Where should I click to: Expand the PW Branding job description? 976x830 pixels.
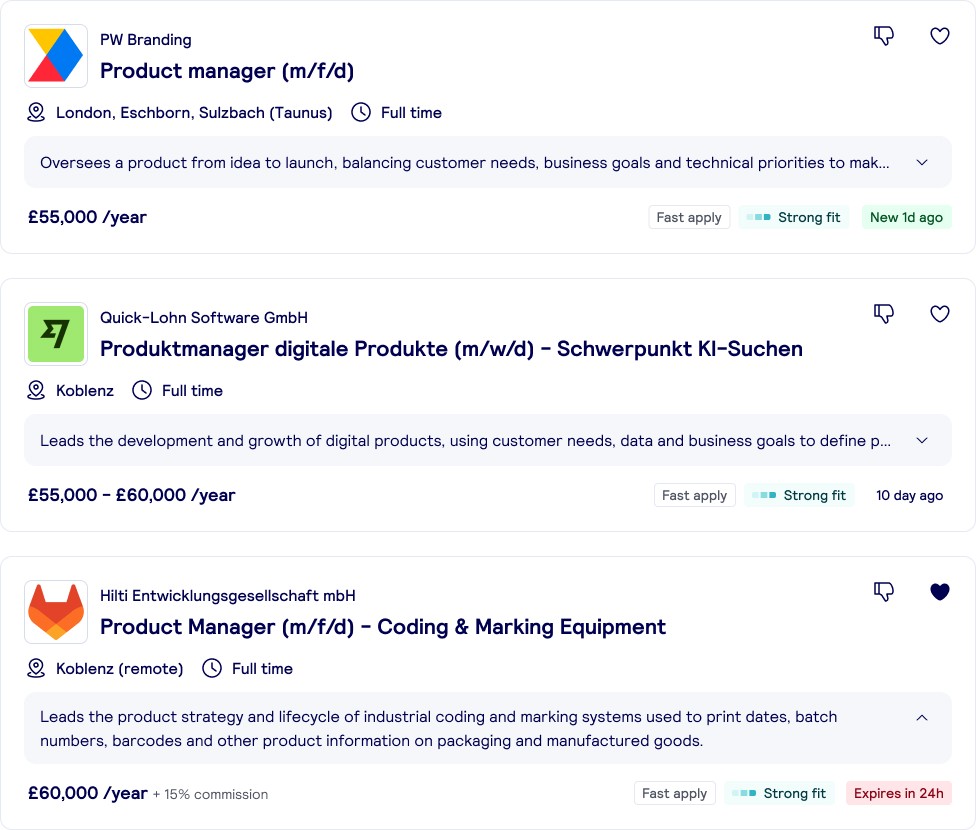click(x=922, y=163)
